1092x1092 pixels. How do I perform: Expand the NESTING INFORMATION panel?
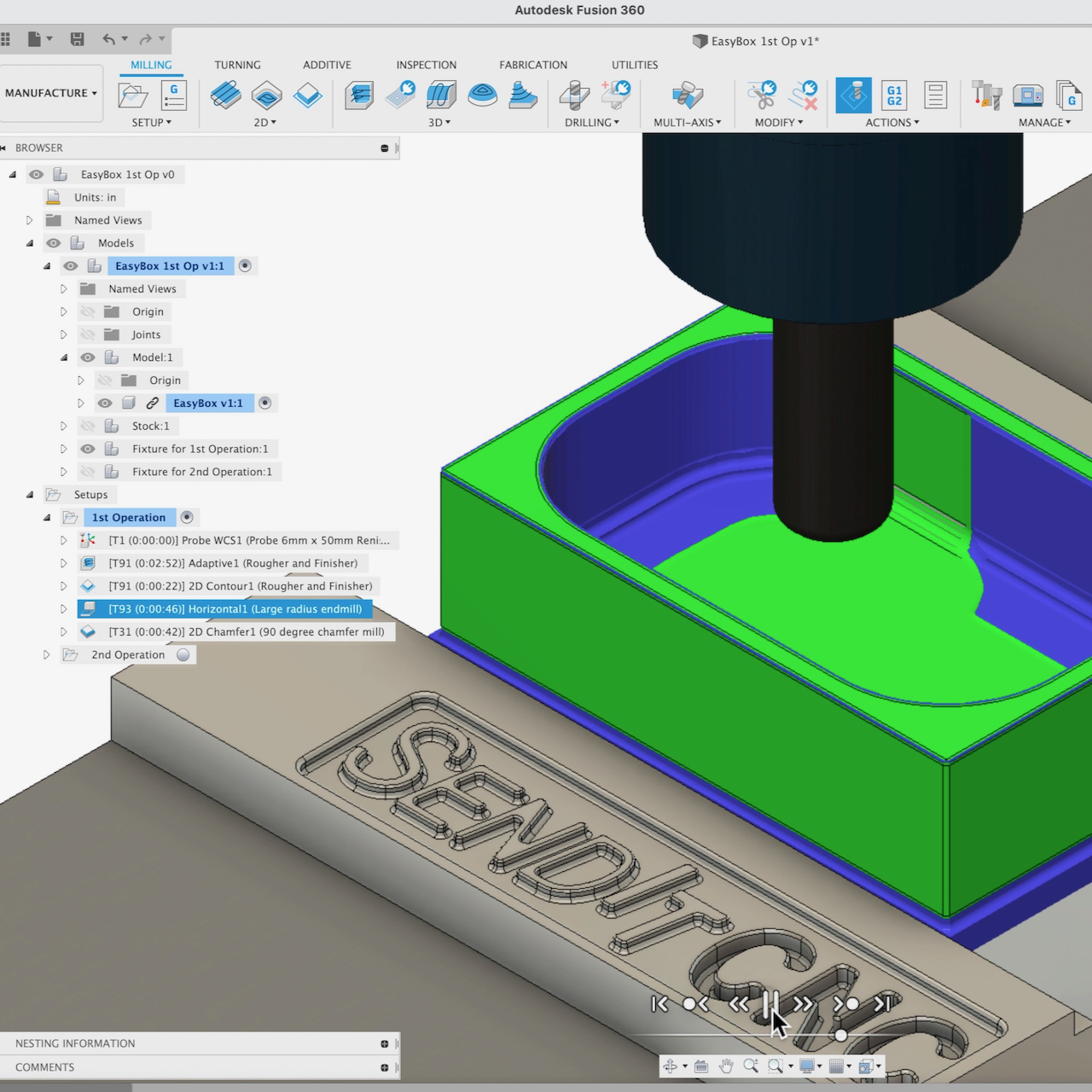384,1043
